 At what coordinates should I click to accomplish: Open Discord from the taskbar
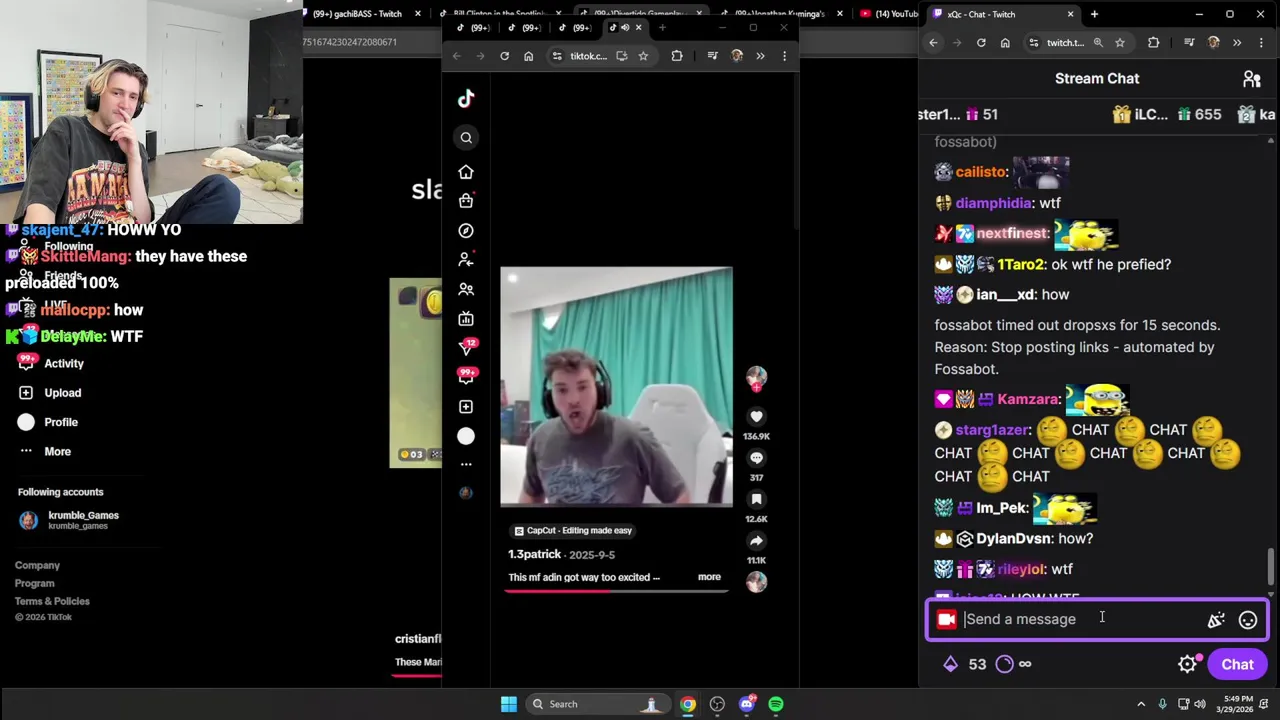click(x=747, y=704)
